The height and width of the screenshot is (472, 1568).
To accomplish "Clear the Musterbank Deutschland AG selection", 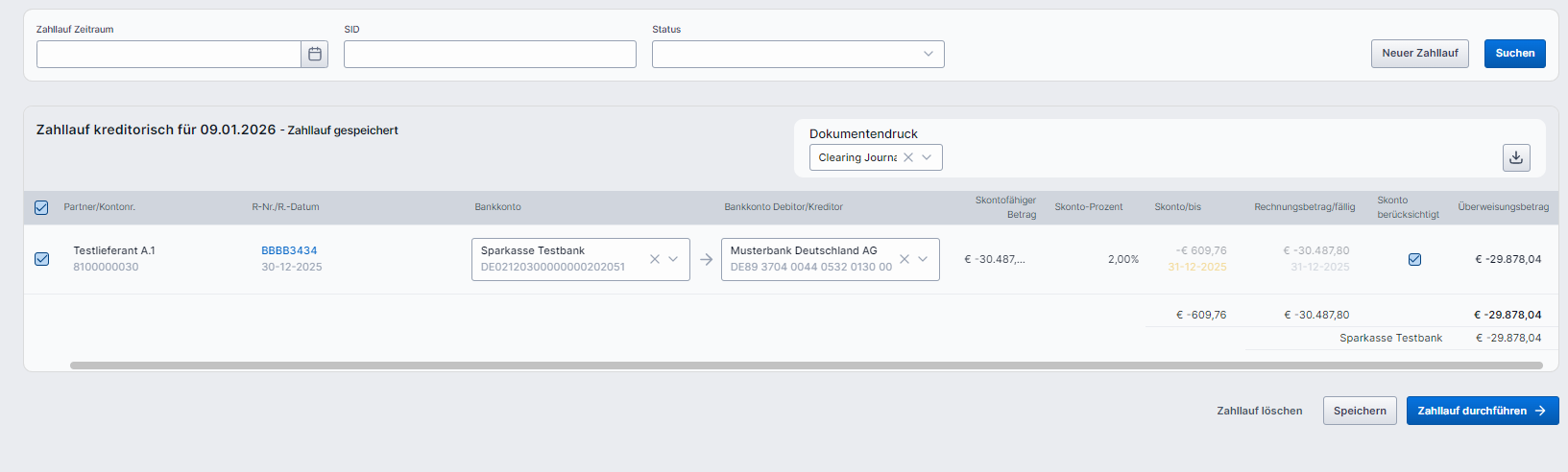I will [905, 259].
